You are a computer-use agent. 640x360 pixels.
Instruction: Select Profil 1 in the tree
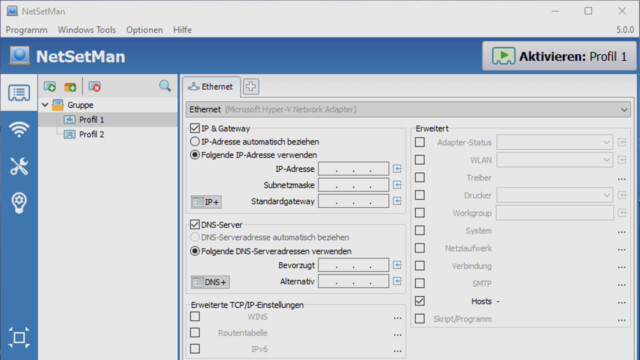pos(91,120)
